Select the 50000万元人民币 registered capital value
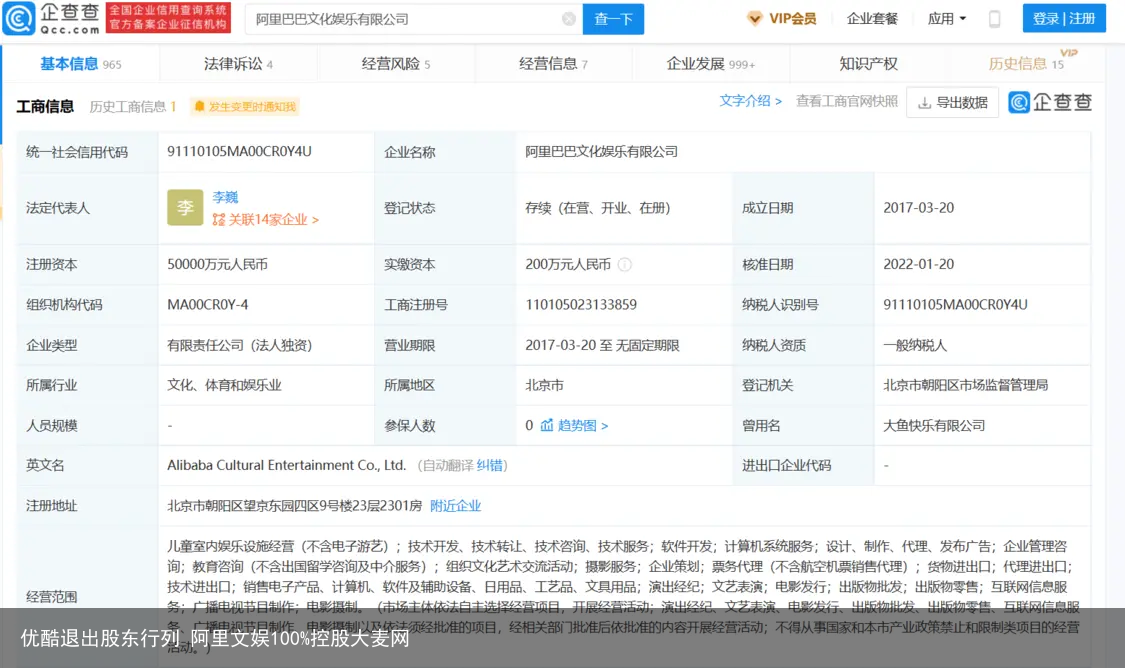 coord(217,264)
